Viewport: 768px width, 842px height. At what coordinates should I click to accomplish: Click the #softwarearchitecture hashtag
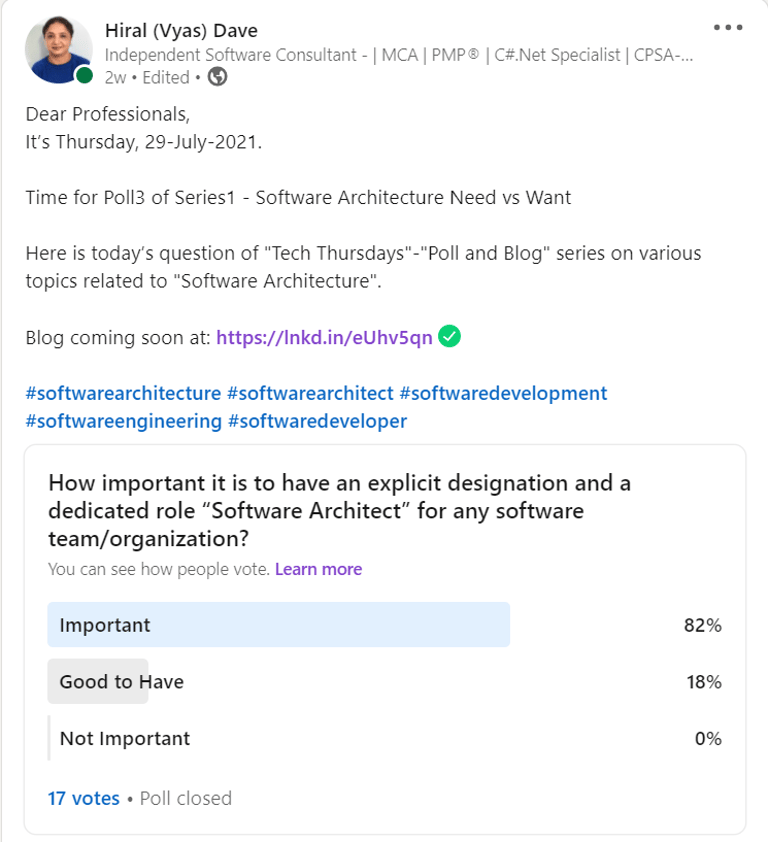click(x=123, y=393)
